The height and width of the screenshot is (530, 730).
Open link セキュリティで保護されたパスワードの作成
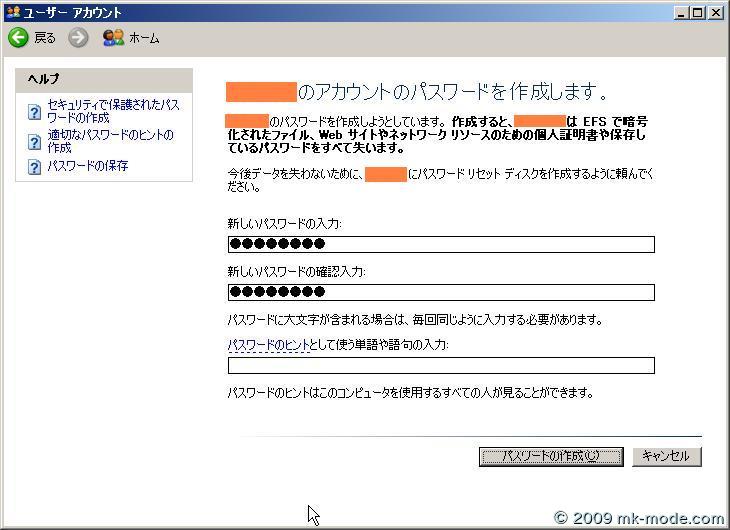[x=113, y=111]
